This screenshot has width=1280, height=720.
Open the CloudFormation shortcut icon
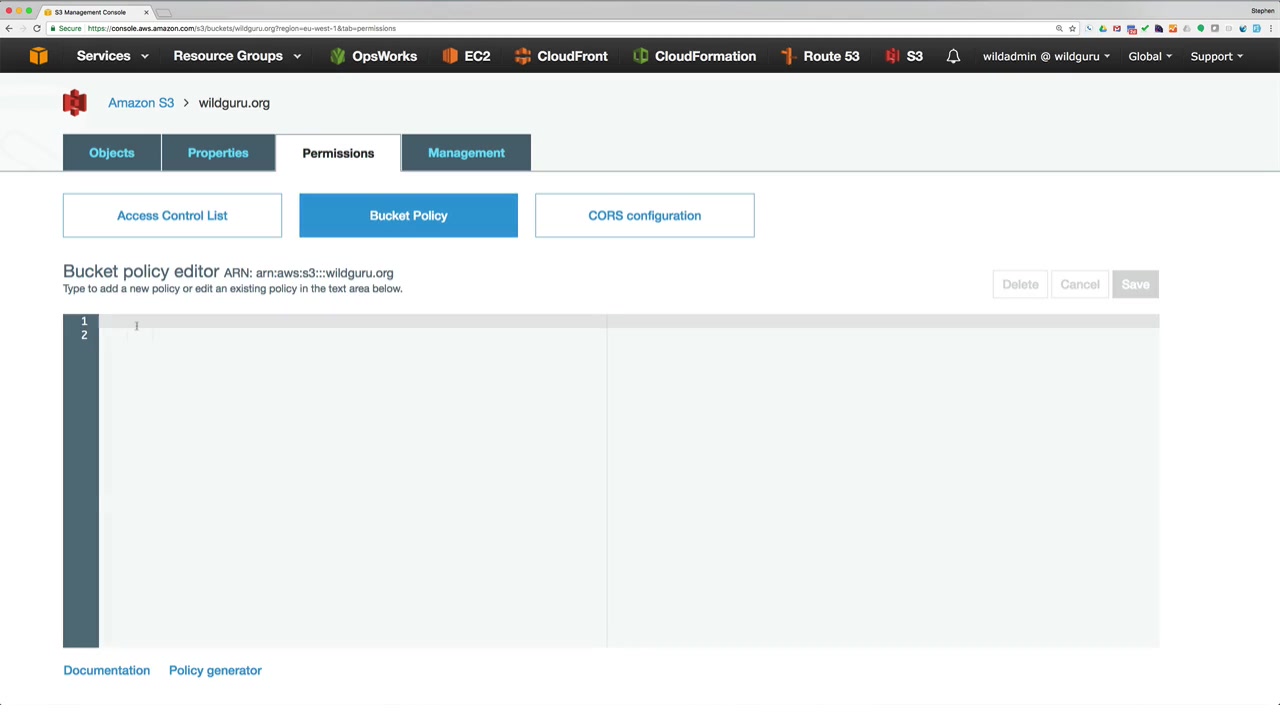click(641, 57)
